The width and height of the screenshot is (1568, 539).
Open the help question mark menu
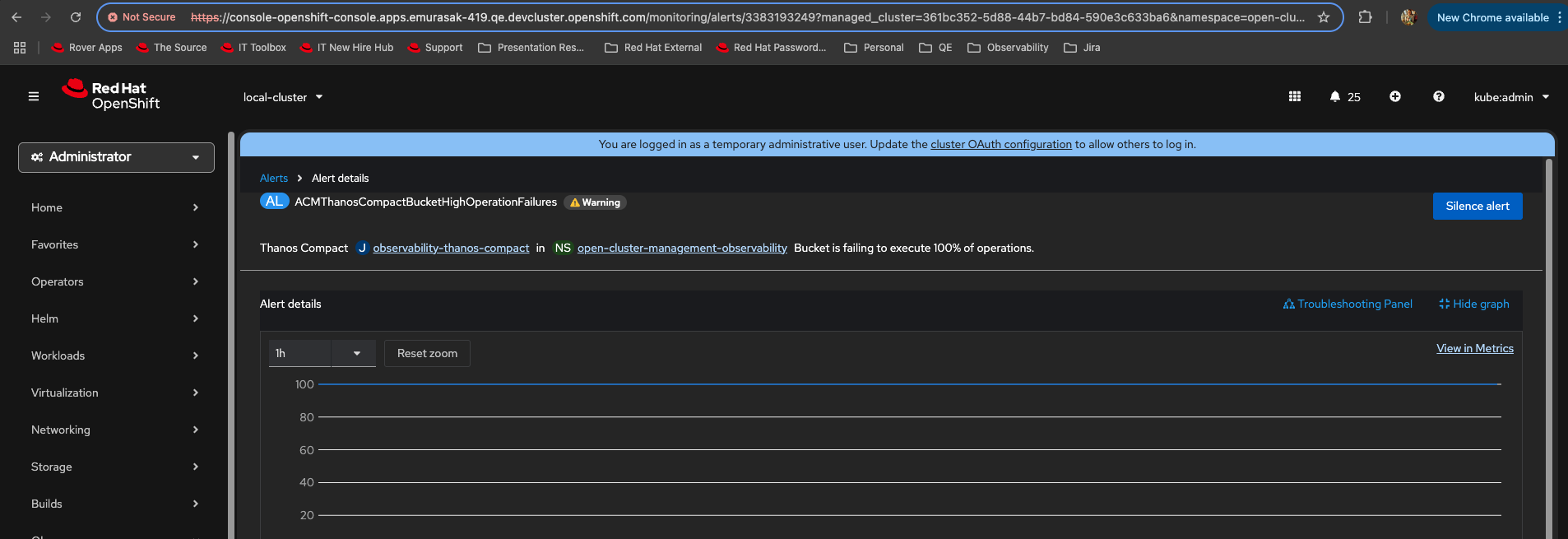[x=1438, y=96]
